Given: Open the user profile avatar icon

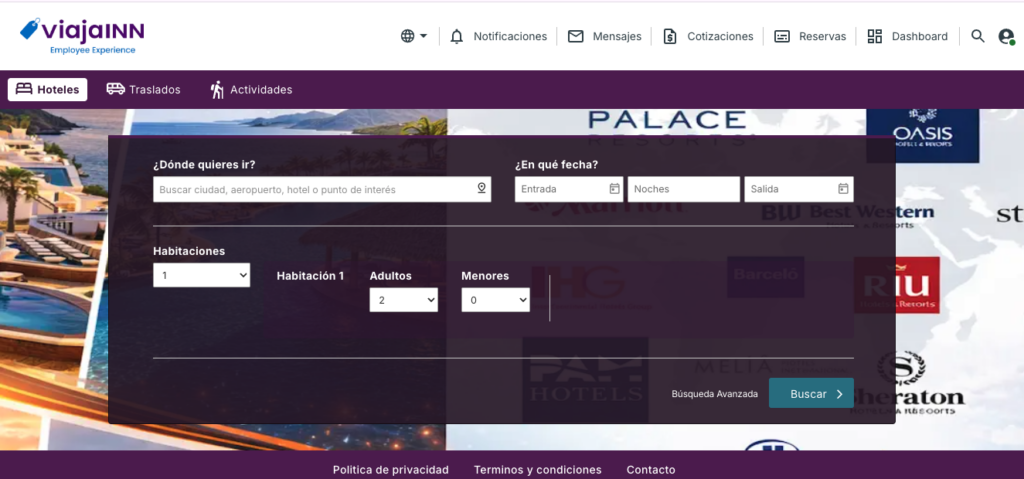Looking at the screenshot, I should (1006, 37).
